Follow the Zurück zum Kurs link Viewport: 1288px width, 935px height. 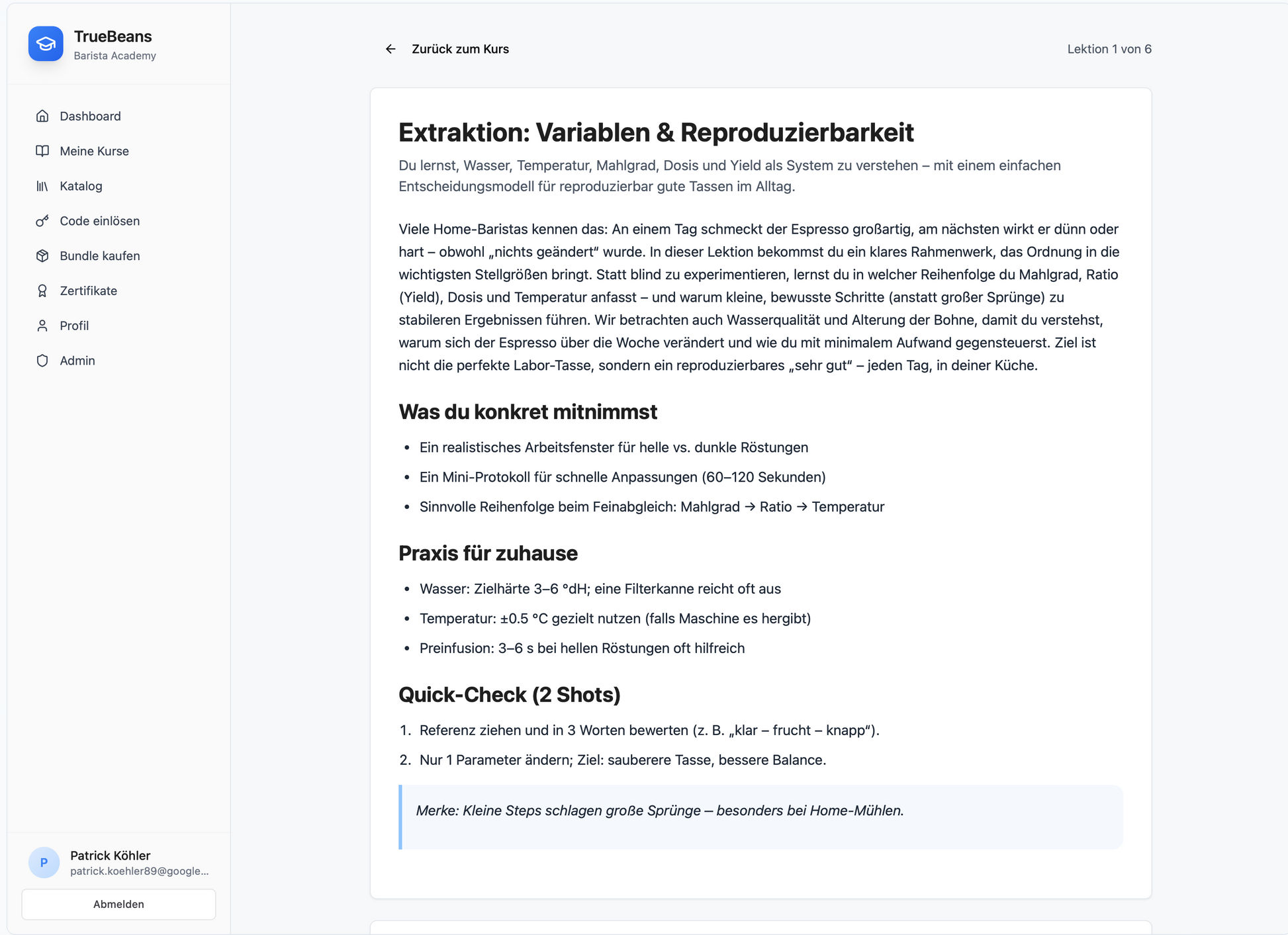(x=460, y=49)
